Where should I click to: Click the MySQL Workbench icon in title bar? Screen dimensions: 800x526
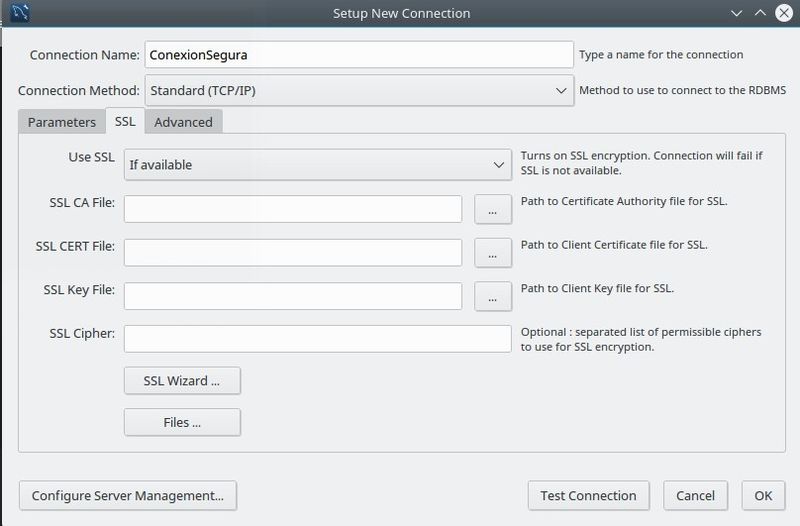(20, 12)
